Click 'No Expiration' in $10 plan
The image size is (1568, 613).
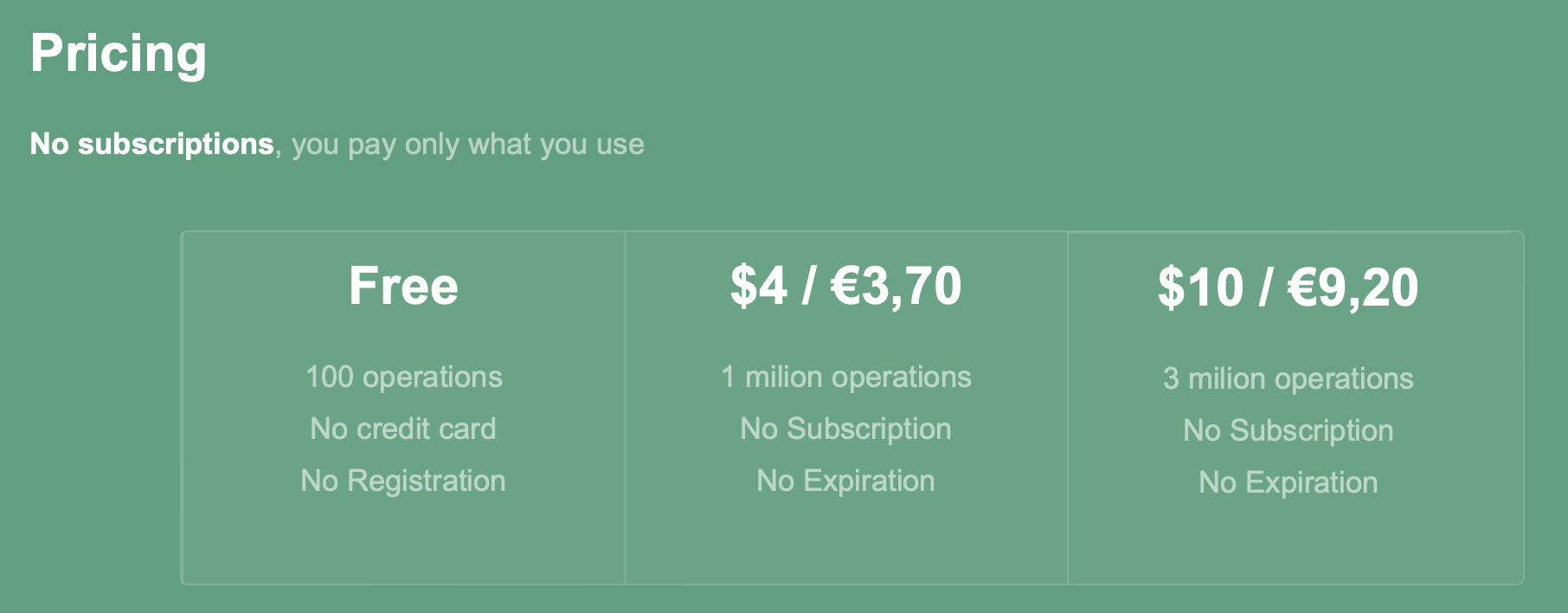1288,482
